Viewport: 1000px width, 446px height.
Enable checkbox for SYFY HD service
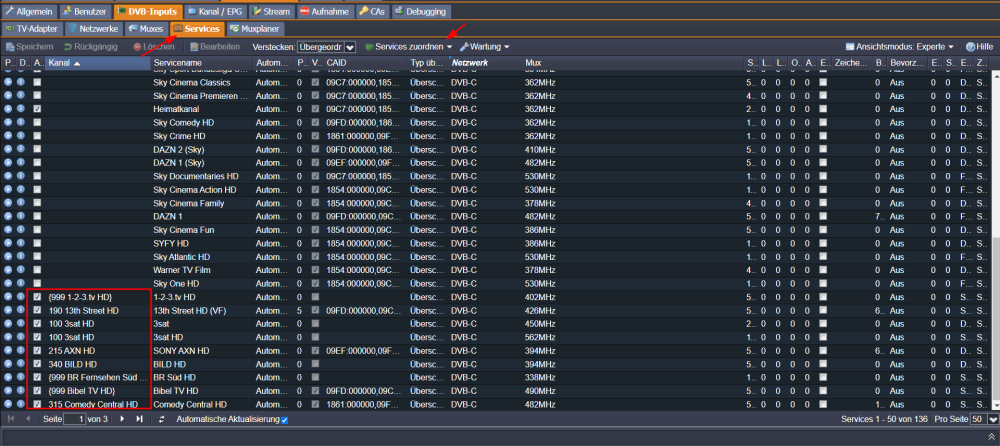38,243
